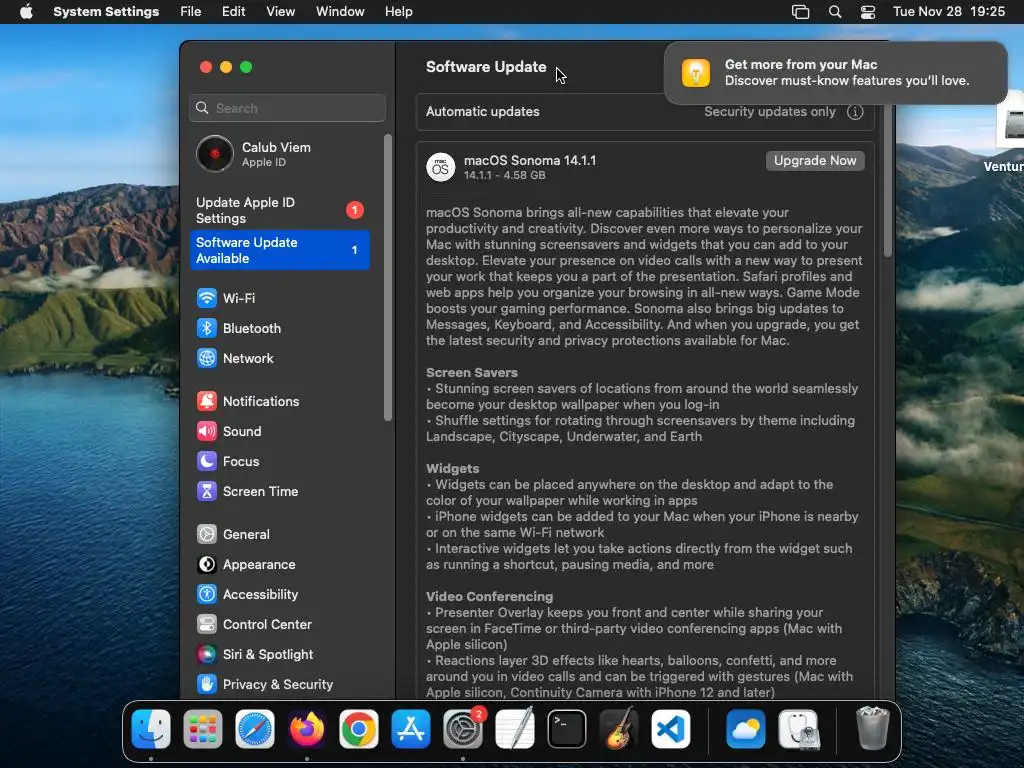Open Google Chrome from the Dock
Viewport: 1024px width, 768px height.
click(x=359, y=729)
